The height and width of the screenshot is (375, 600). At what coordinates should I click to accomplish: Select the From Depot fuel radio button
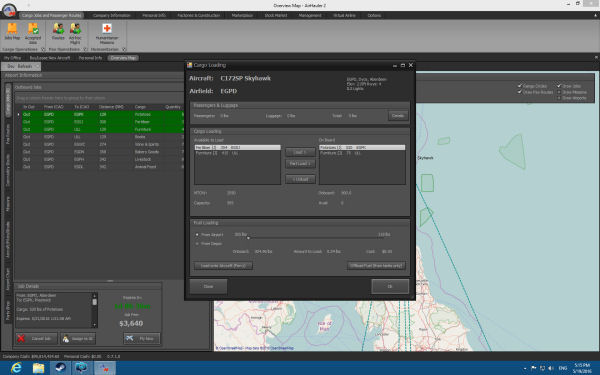197,243
